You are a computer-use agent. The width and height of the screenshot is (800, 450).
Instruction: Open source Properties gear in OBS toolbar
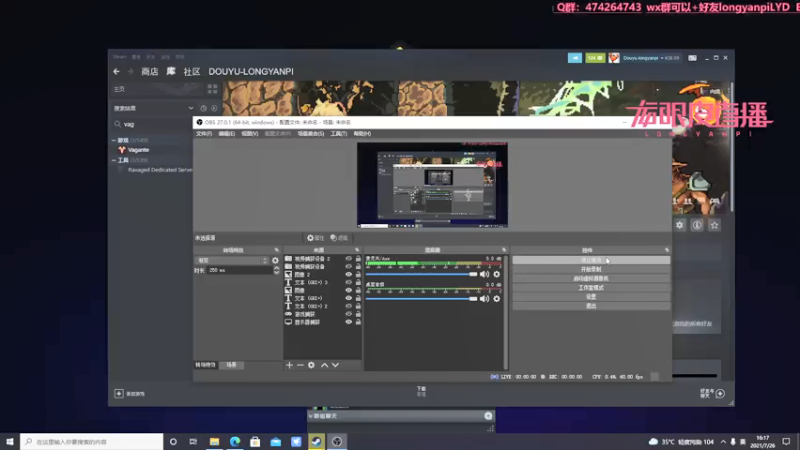[315, 238]
